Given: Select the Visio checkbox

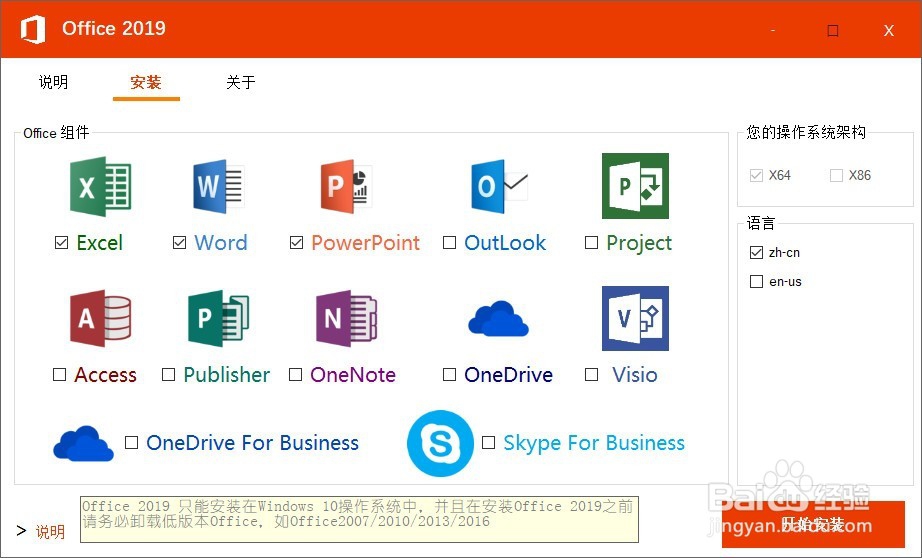Looking at the screenshot, I should (x=592, y=375).
